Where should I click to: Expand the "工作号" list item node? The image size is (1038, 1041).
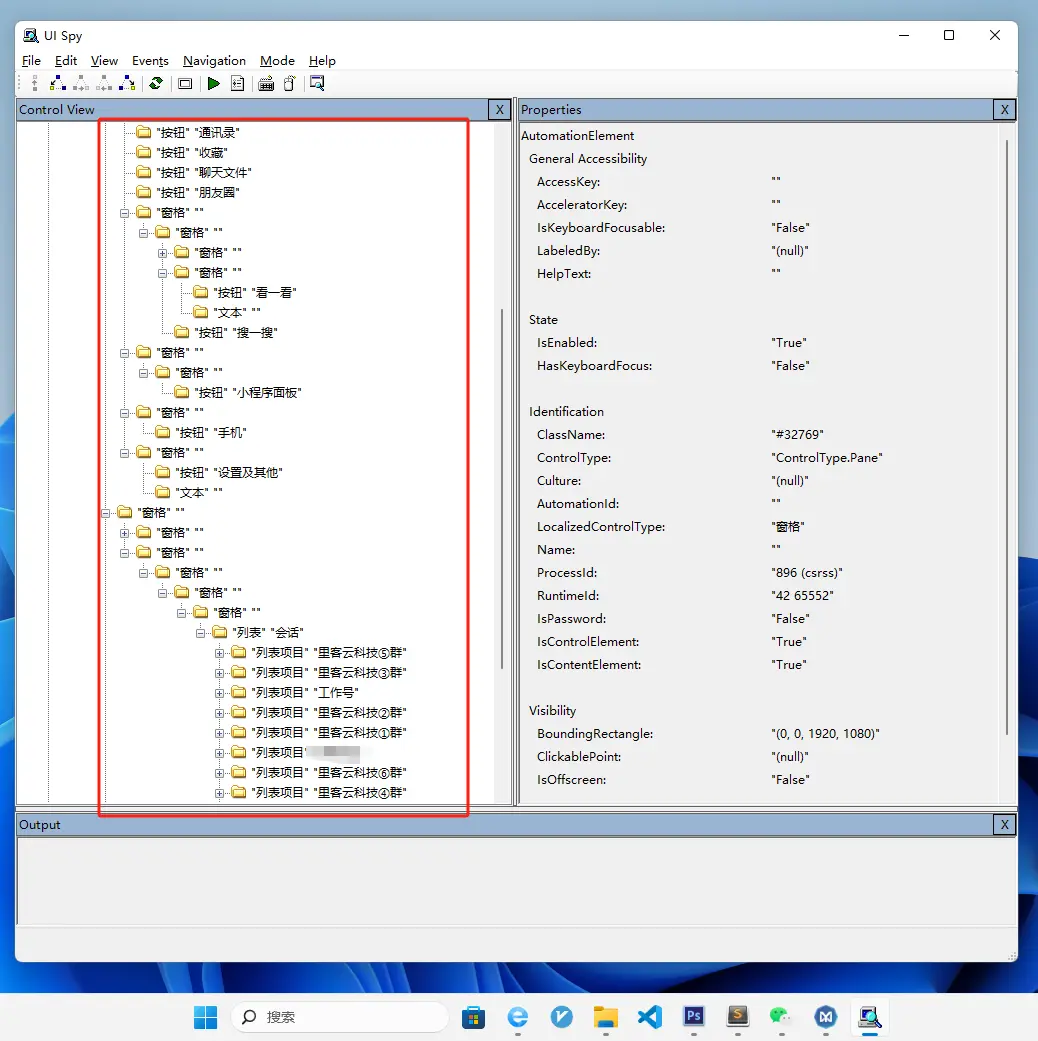[220, 692]
